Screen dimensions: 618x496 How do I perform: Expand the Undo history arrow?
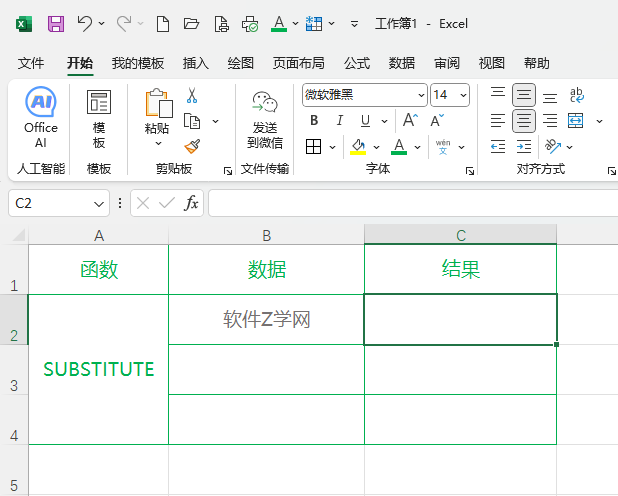coord(101,24)
